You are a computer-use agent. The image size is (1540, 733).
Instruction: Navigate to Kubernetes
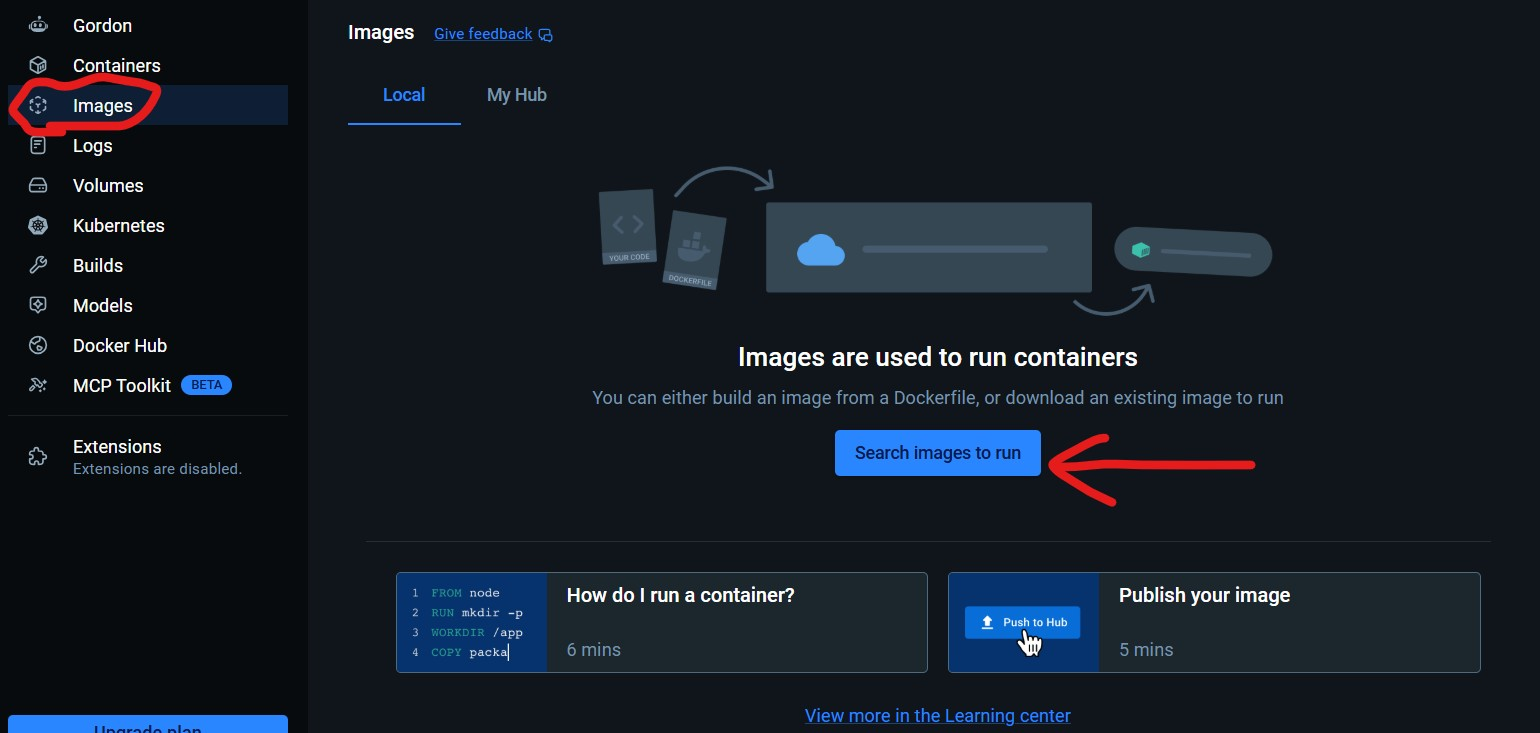[148, 225]
